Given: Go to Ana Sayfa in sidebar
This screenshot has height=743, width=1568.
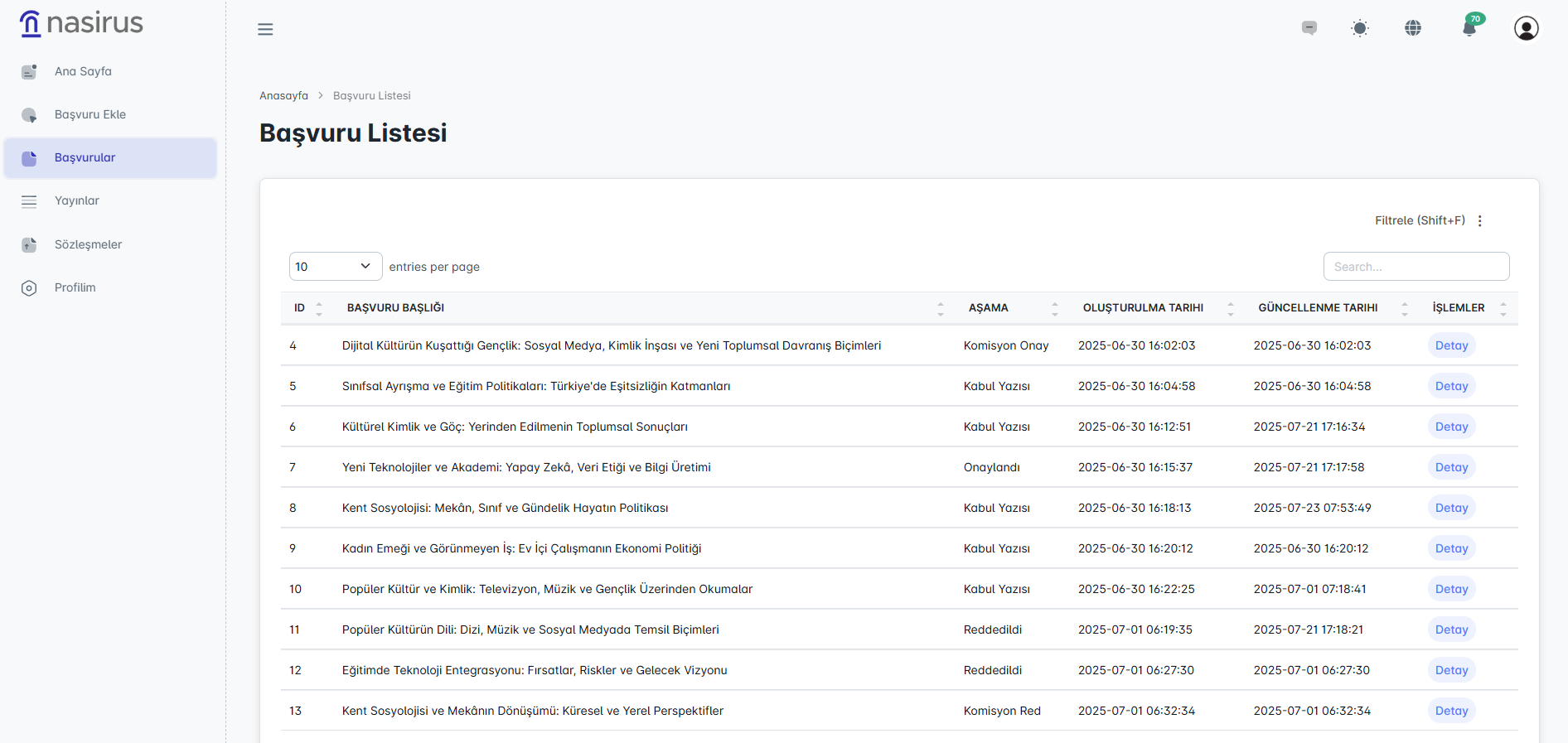Looking at the screenshot, I should pyautogui.click(x=83, y=71).
